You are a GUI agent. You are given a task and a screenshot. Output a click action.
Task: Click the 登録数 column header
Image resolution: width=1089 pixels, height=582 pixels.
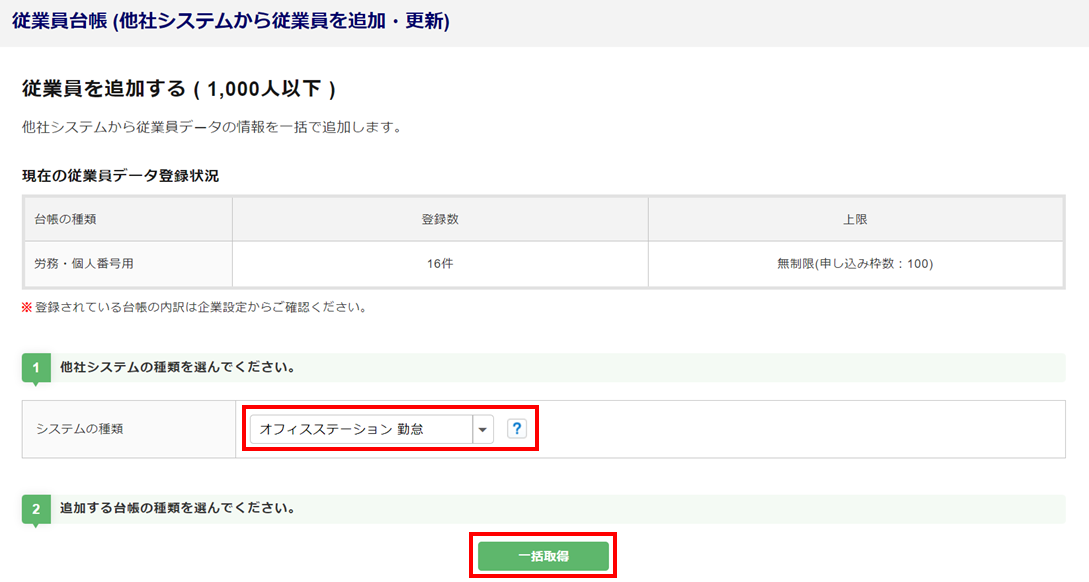tap(440, 219)
